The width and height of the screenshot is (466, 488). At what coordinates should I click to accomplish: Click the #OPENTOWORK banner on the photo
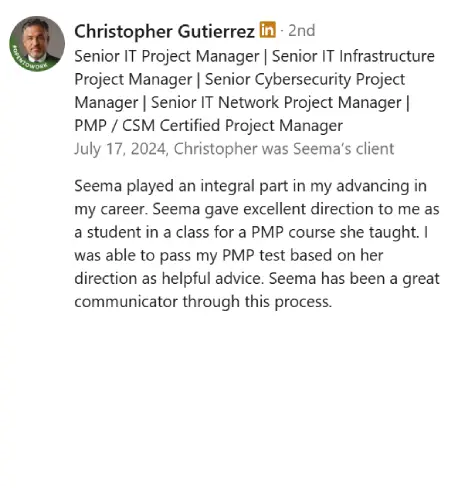pos(29,61)
